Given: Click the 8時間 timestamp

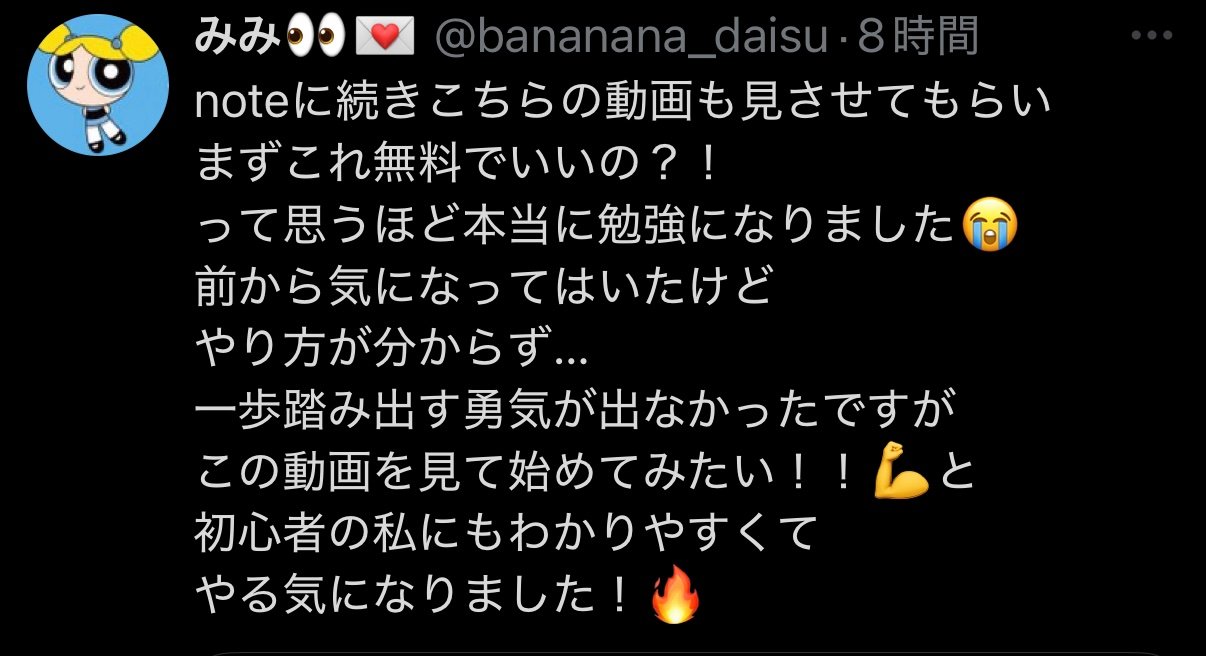Looking at the screenshot, I should pos(917,37).
